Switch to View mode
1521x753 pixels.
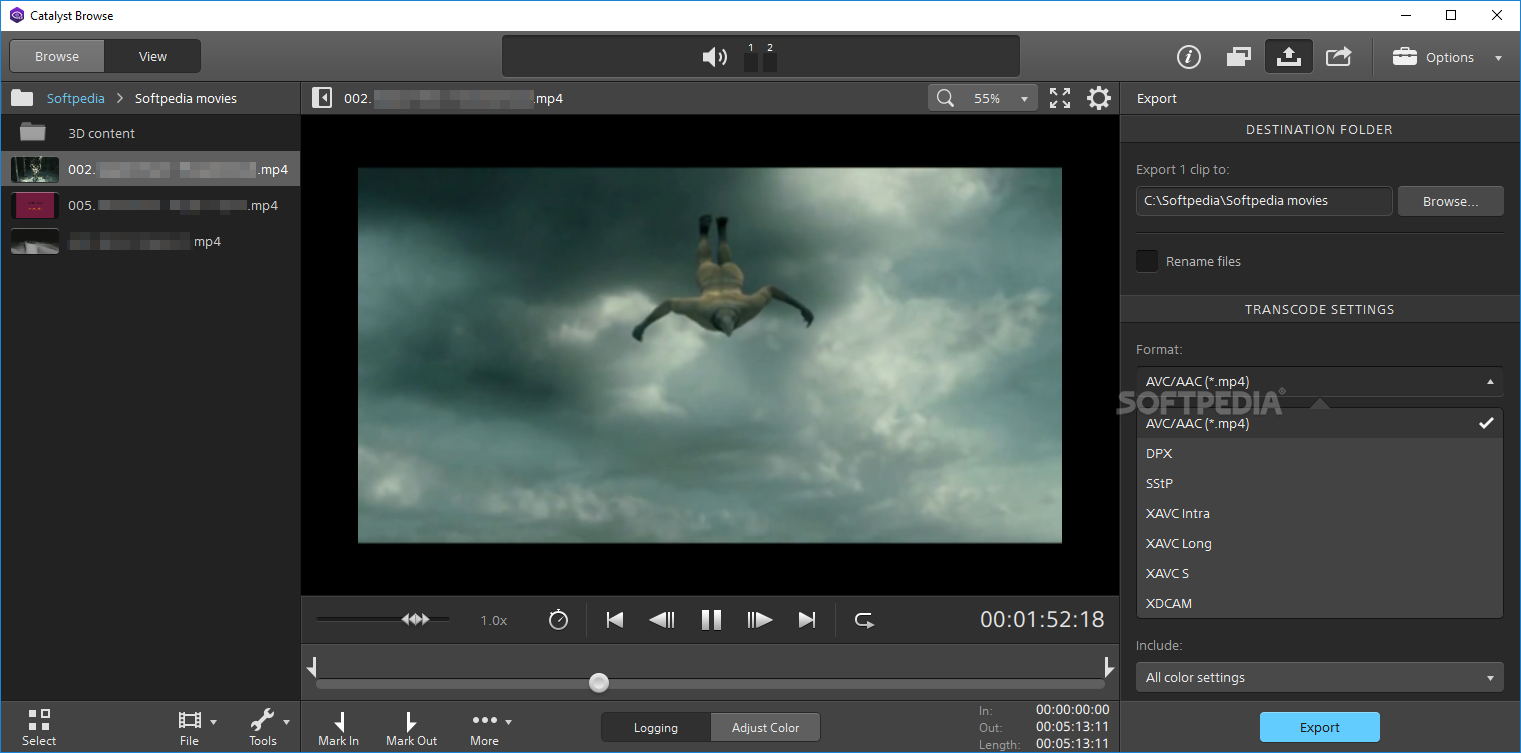pyautogui.click(x=153, y=56)
